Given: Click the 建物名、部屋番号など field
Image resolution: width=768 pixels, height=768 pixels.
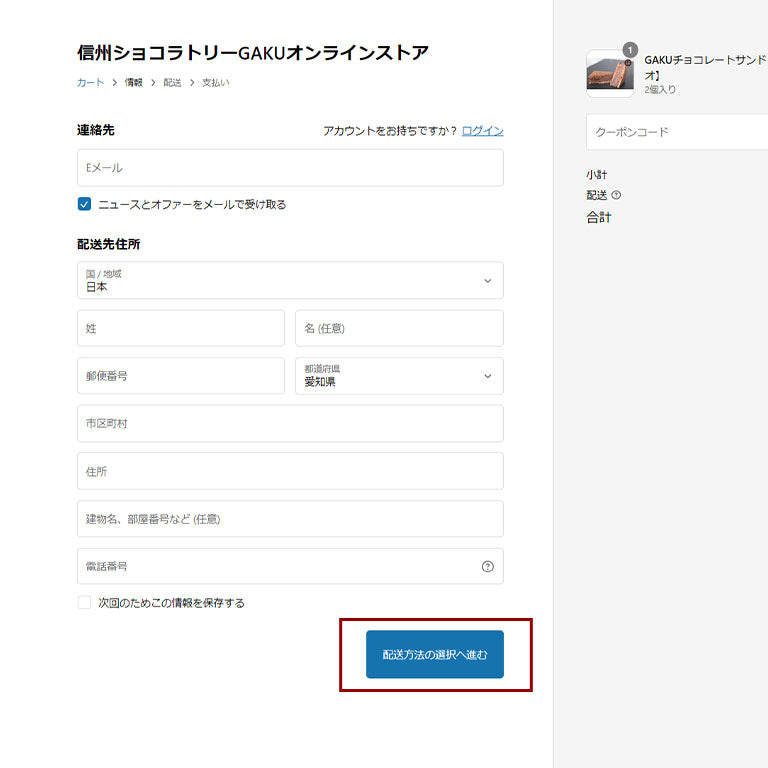Looking at the screenshot, I should pyautogui.click(x=290, y=519).
